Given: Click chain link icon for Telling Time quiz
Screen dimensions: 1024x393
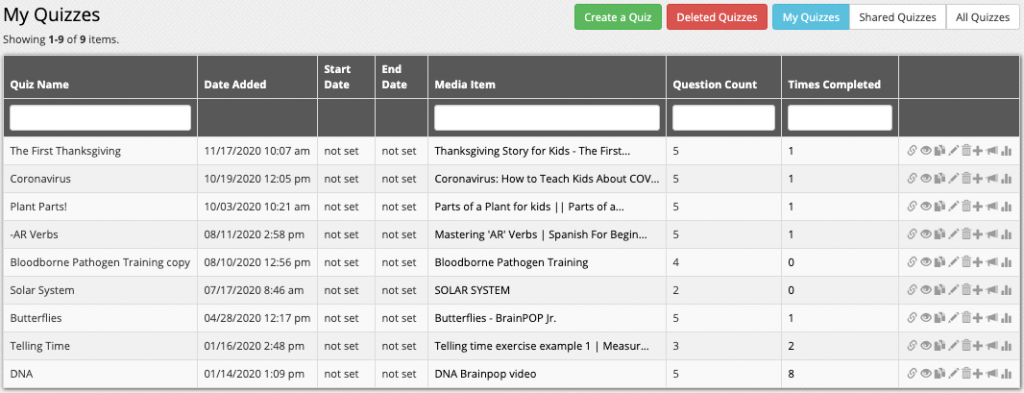Looking at the screenshot, I should pos(912,346).
